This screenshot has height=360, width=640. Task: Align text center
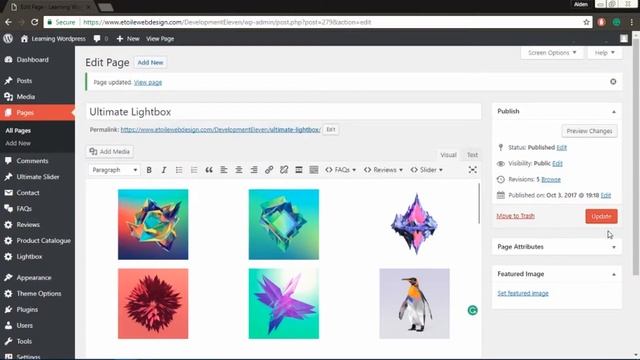(x=239, y=170)
